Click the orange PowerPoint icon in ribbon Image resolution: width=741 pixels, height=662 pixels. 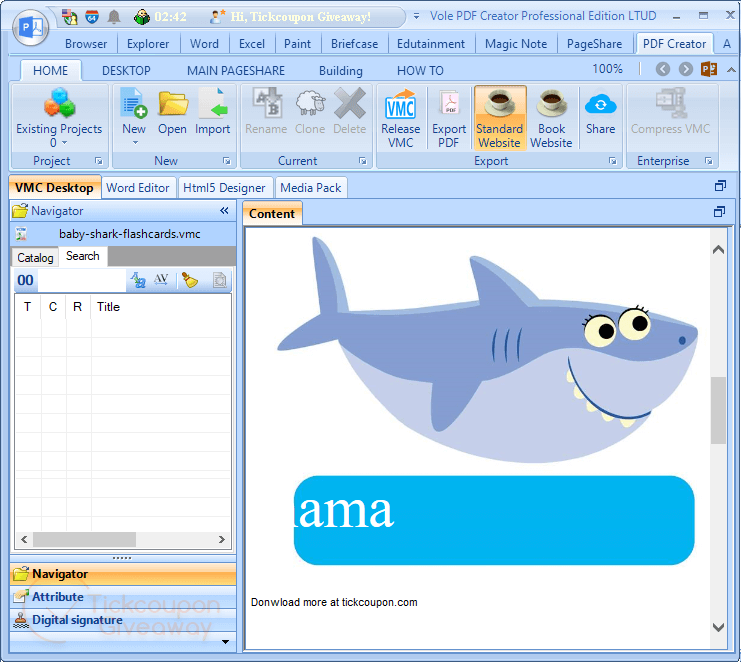[709, 69]
